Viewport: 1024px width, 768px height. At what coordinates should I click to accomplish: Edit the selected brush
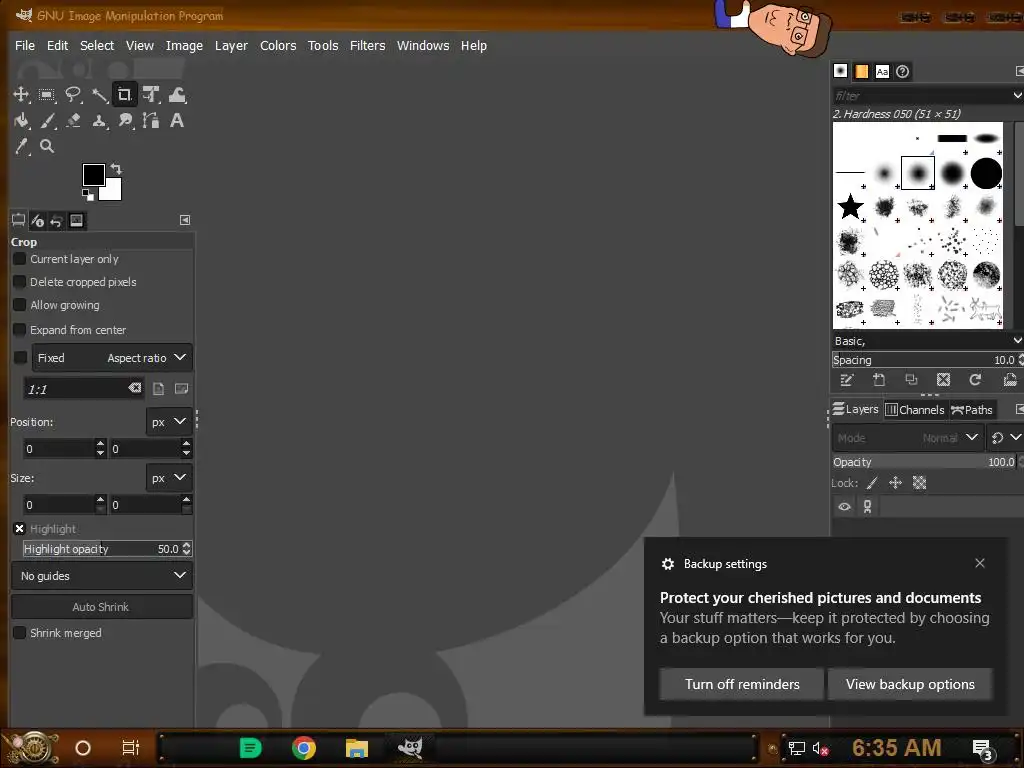pyautogui.click(x=847, y=380)
